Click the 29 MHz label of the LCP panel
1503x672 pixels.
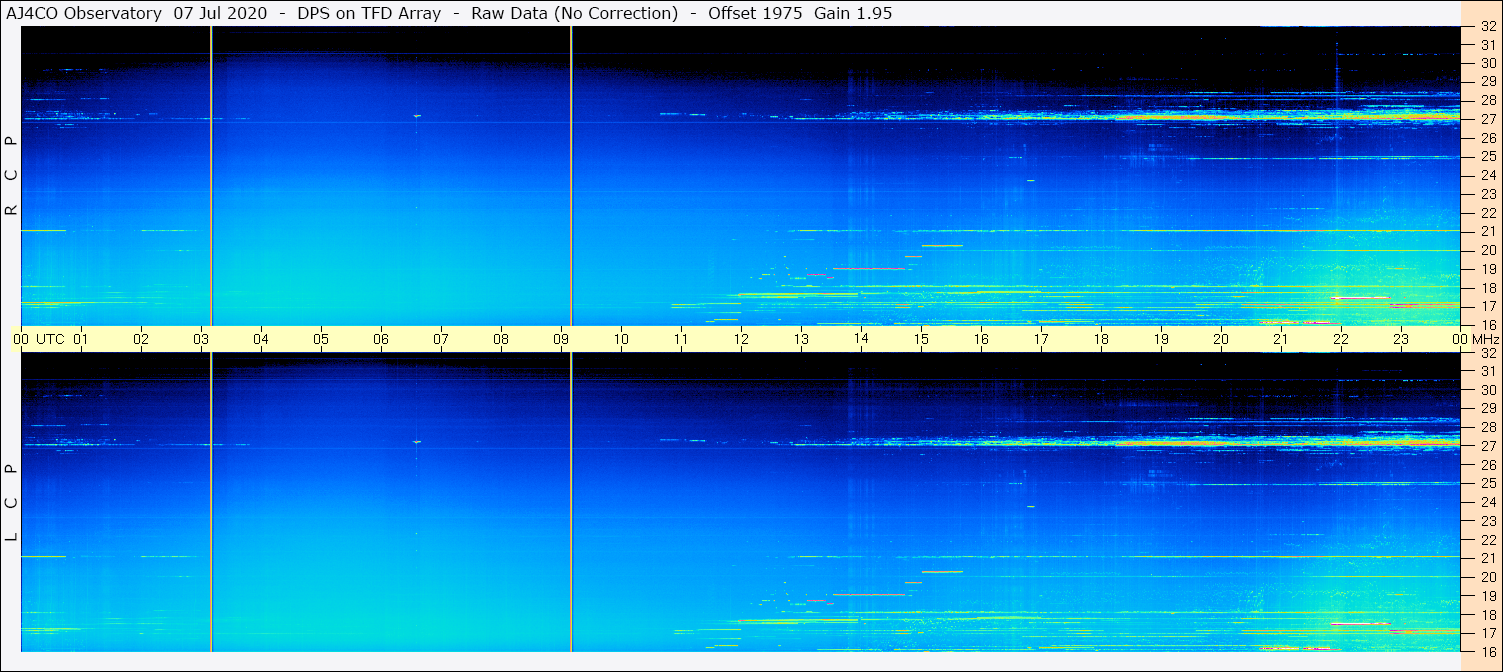(1488, 409)
